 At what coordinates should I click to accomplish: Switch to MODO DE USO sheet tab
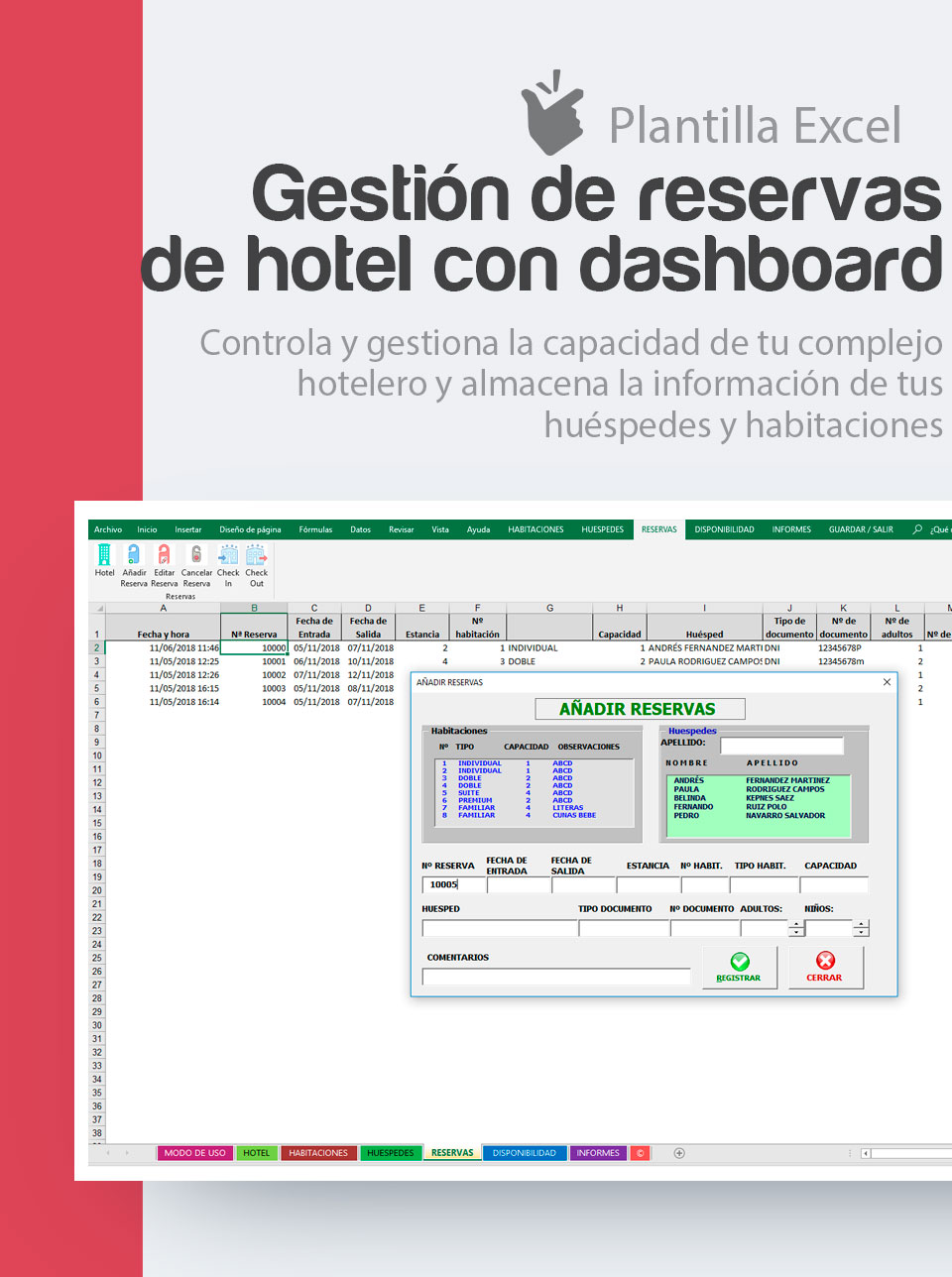[x=195, y=1153]
